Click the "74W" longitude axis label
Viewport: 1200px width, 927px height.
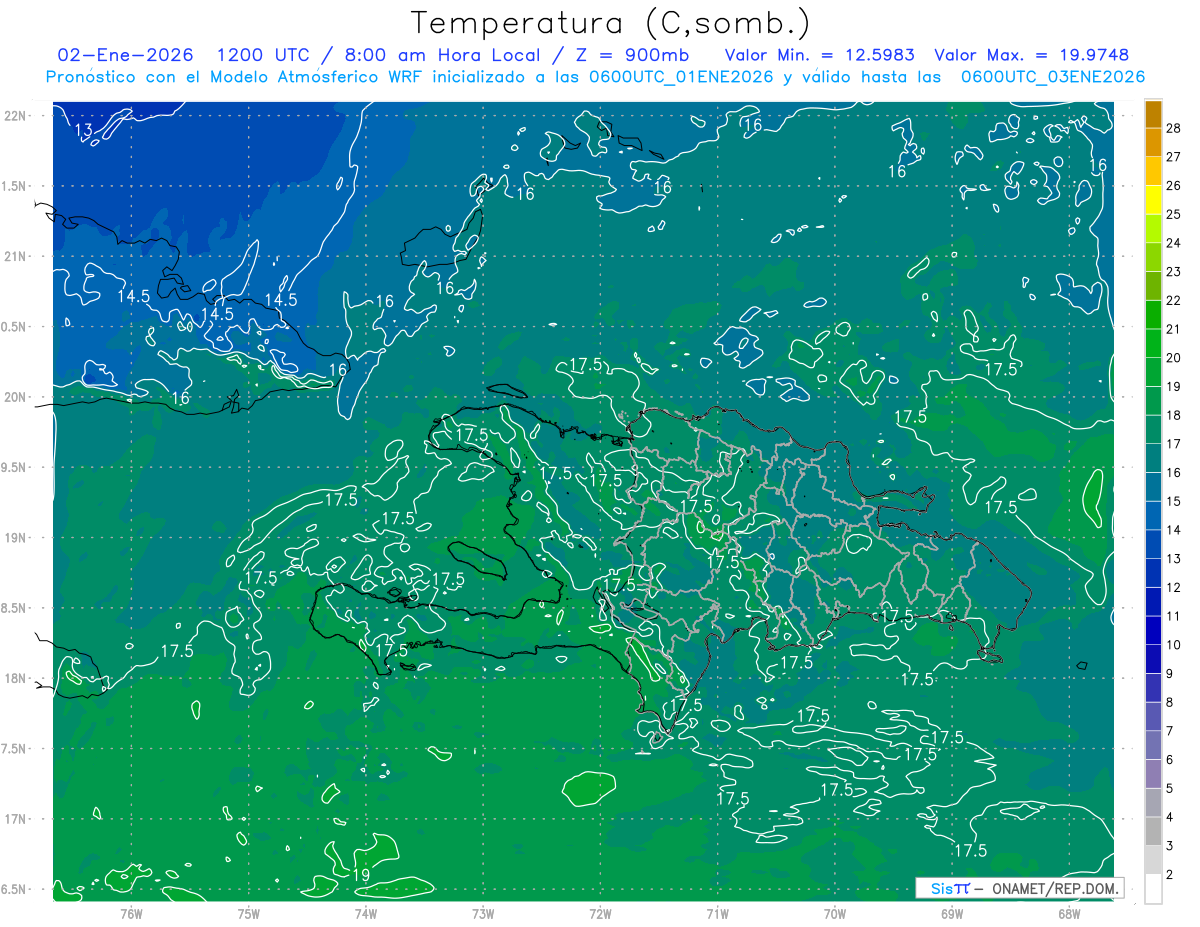click(x=366, y=914)
